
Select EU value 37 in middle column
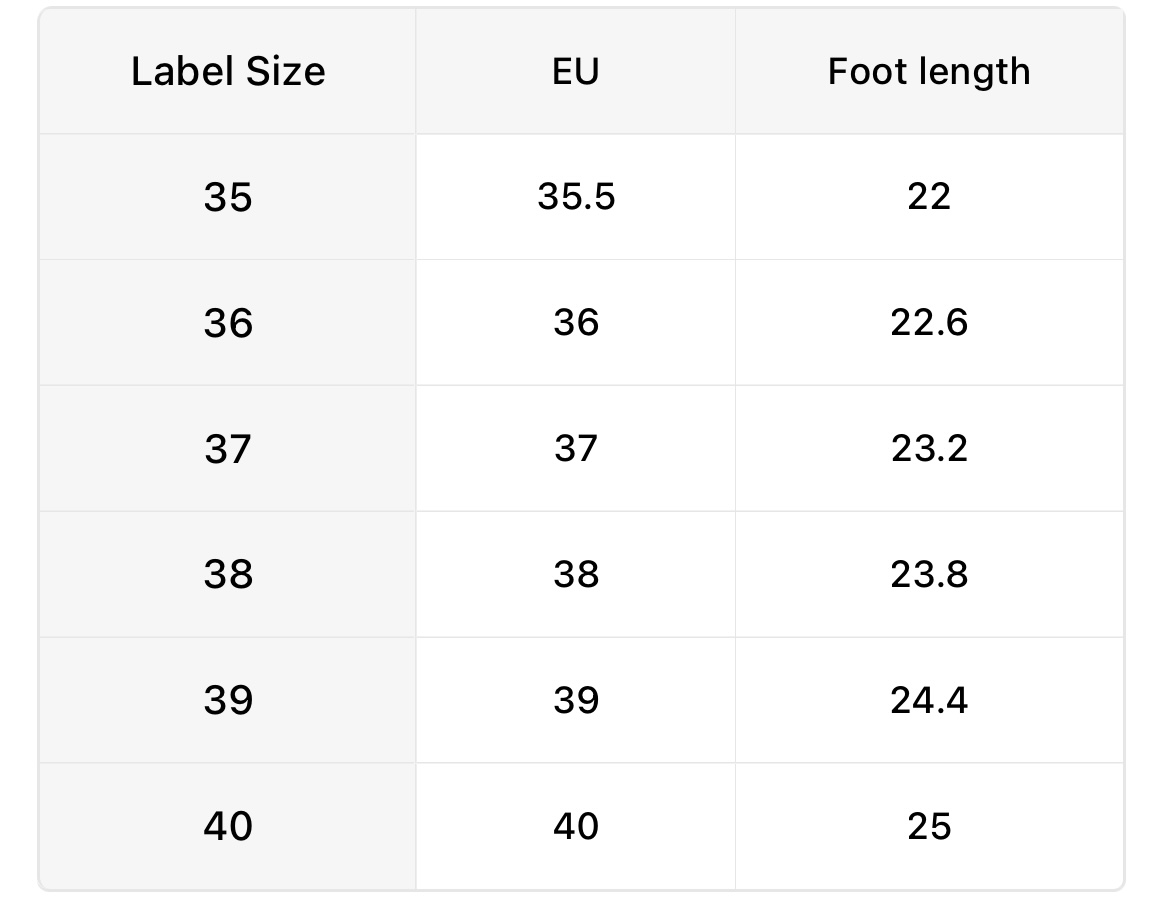click(576, 449)
